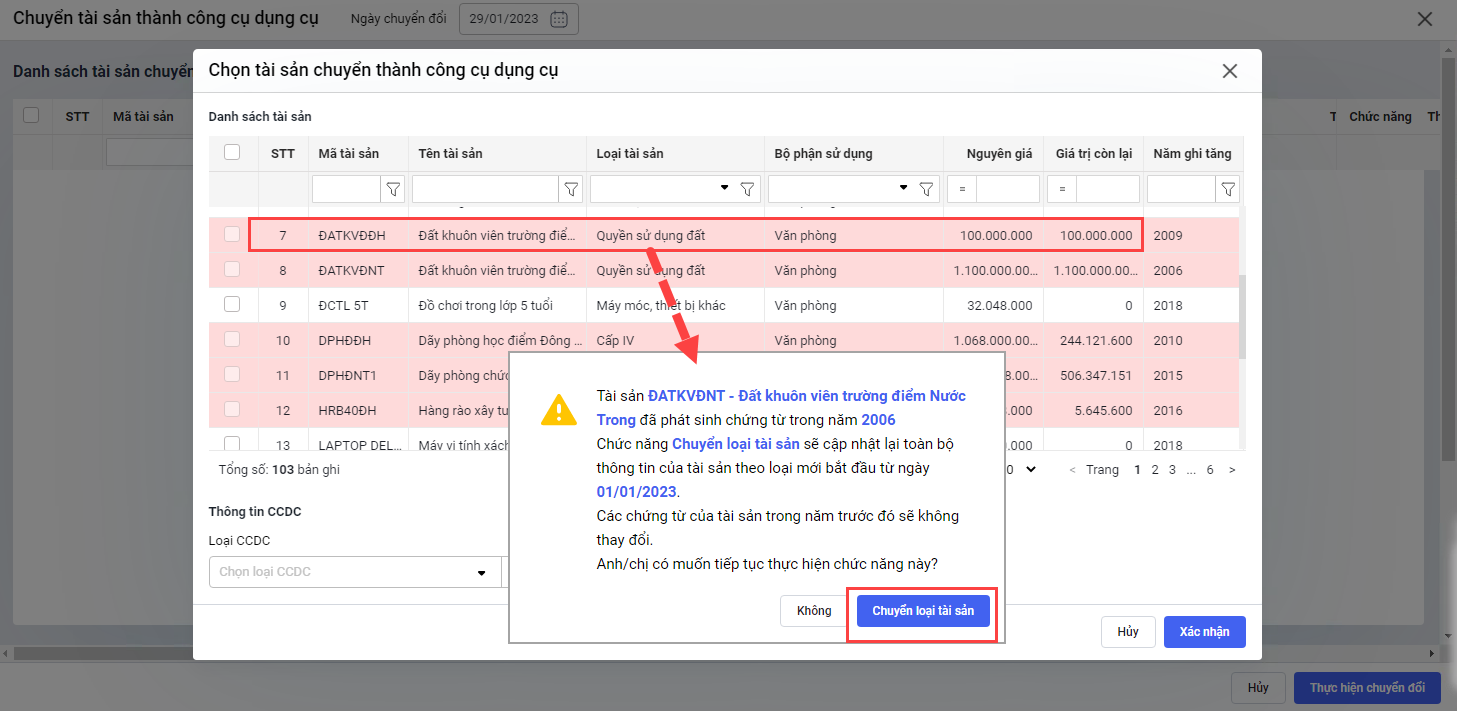Click the Giá trị còn lại filter input

1107,189
